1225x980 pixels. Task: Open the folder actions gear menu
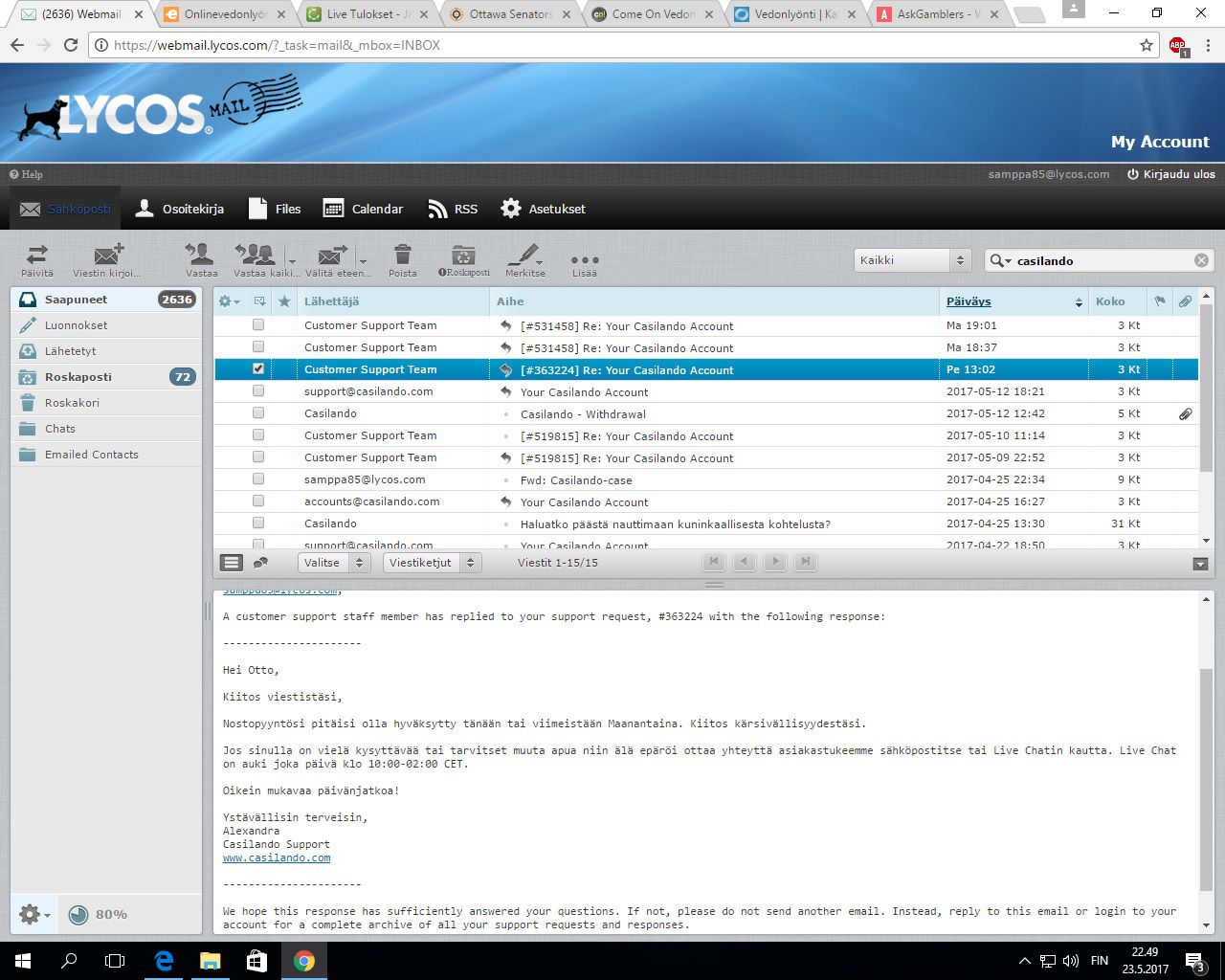(33, 914)
